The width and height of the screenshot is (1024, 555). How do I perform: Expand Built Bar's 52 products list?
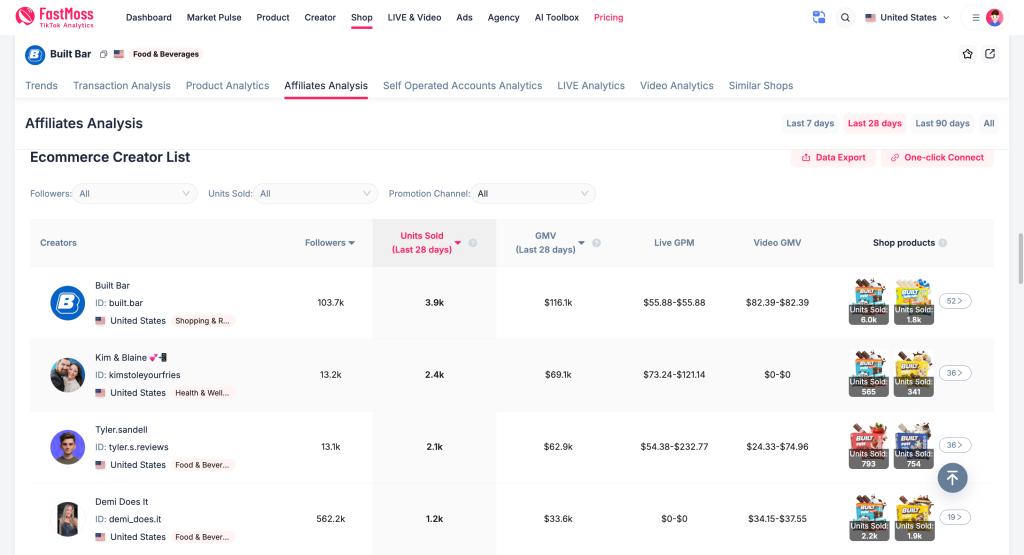tap(955, 301)
